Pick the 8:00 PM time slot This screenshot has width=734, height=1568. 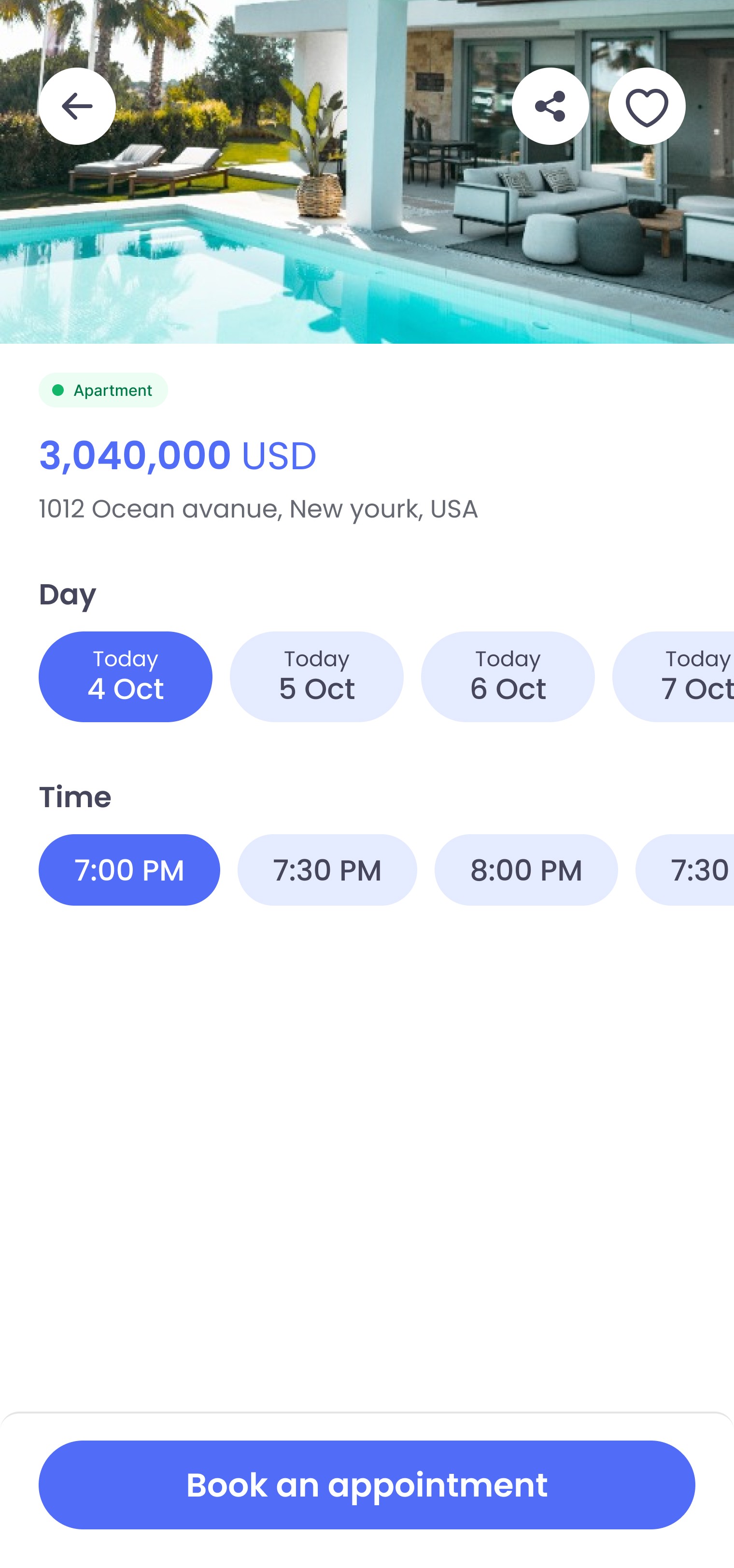(x=526, y=870)
